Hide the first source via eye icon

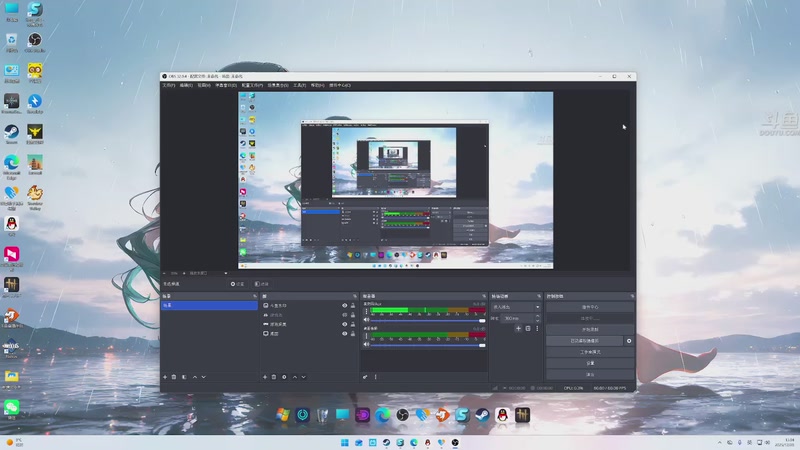(x=344, y=306)
